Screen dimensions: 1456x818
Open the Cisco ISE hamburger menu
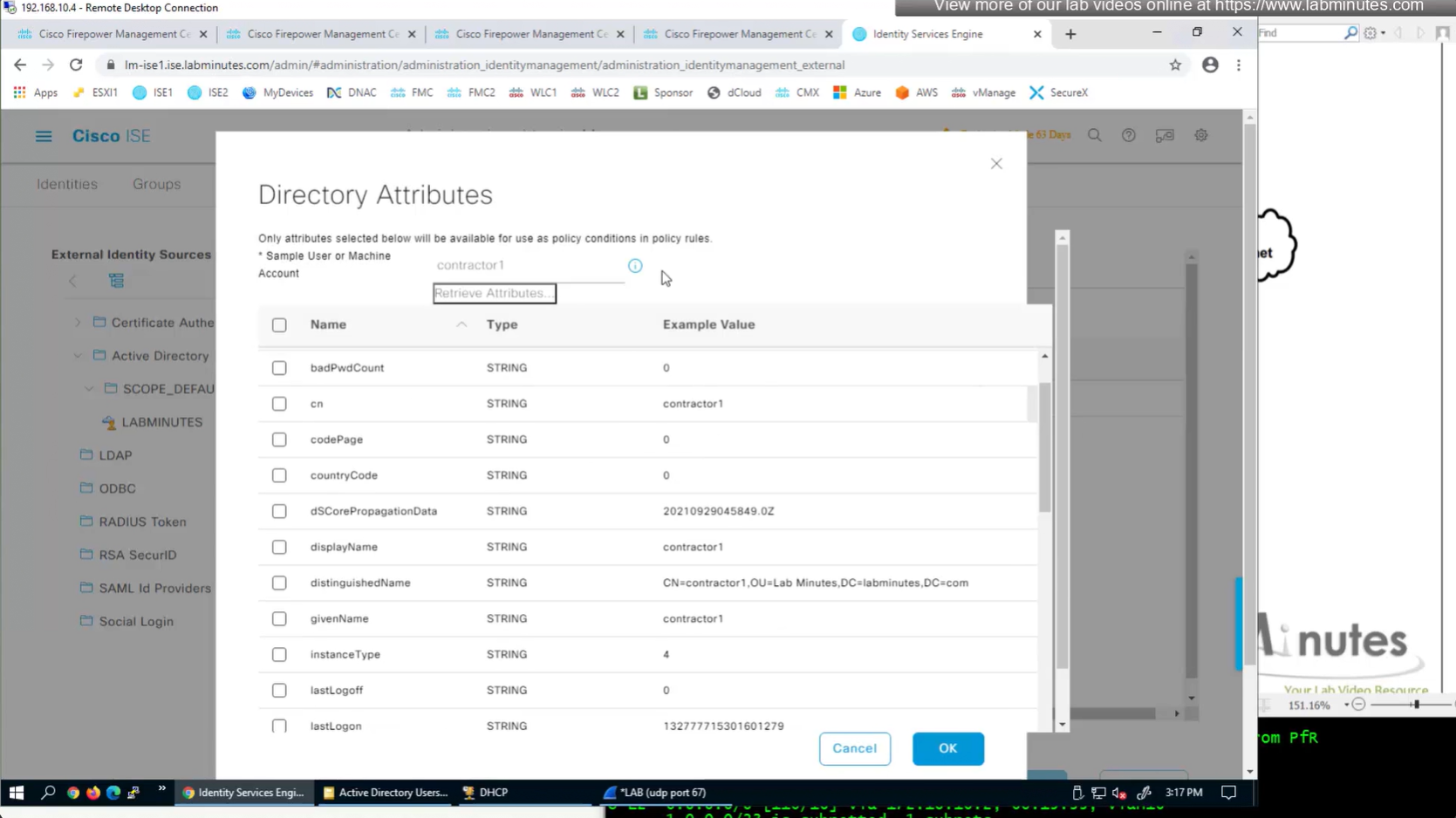coord(44,136)
